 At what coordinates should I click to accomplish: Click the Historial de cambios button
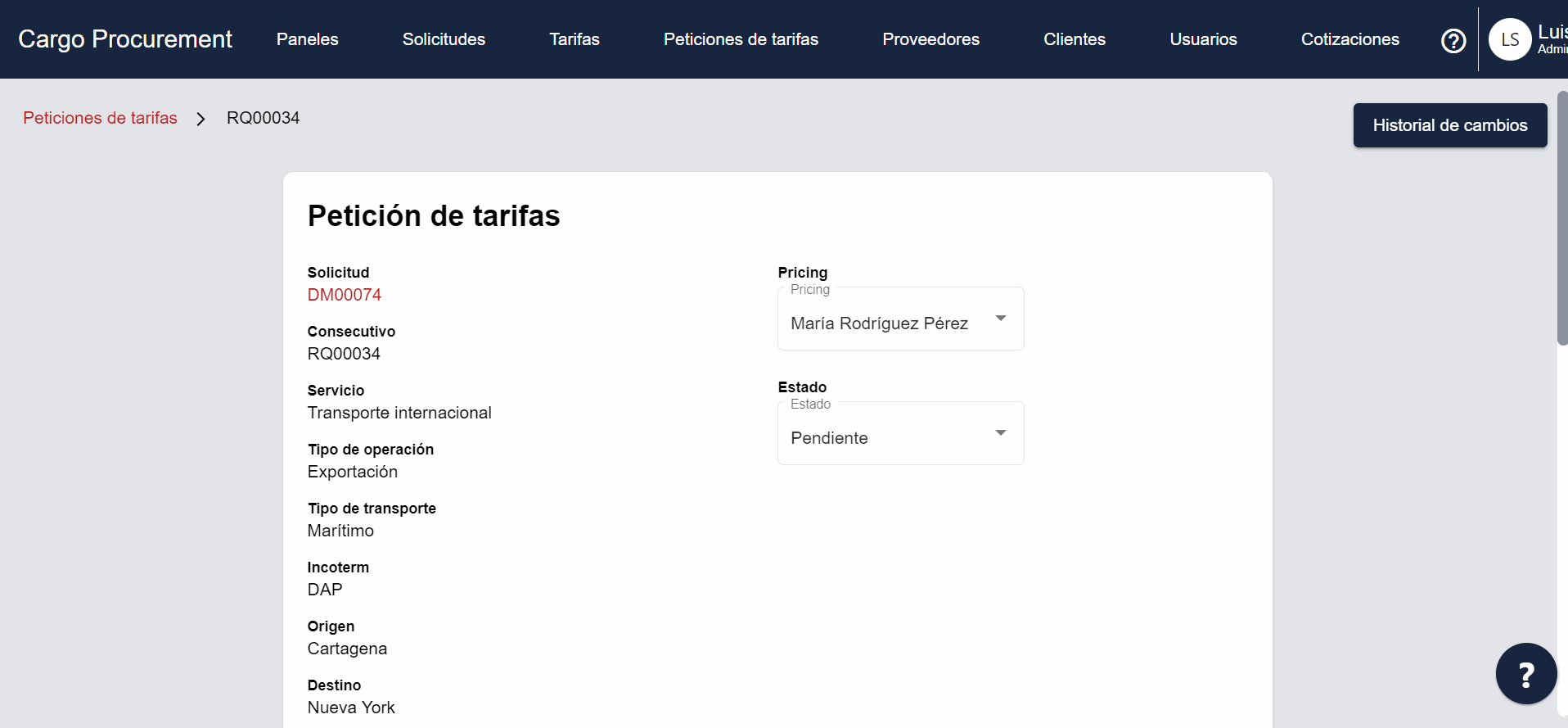pos(1449,125)
